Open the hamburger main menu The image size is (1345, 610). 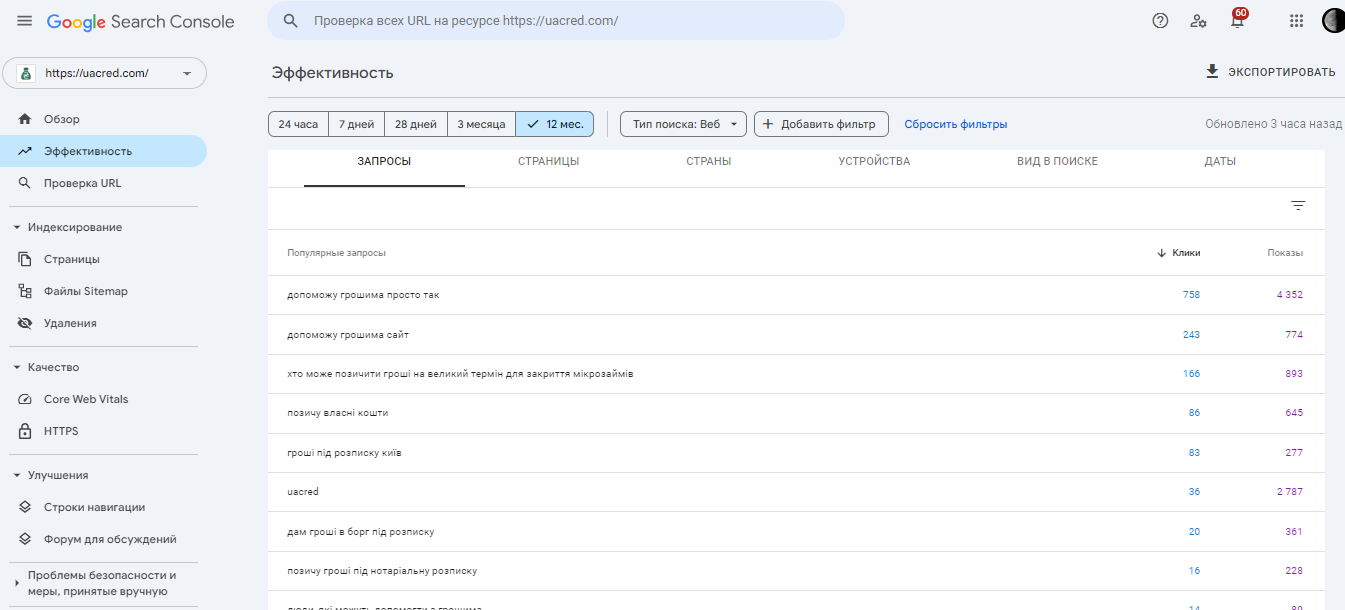coord(24,21)
